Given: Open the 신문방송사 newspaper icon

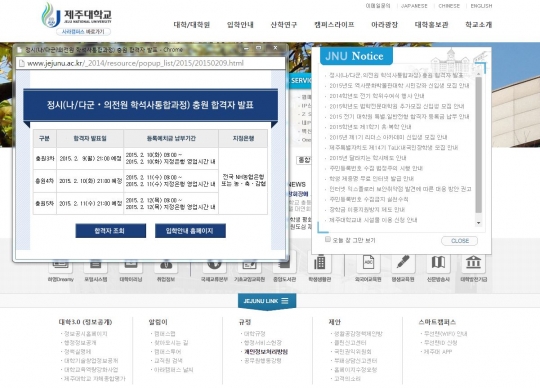Looking at the screenshot, I should tap(438, 263).
